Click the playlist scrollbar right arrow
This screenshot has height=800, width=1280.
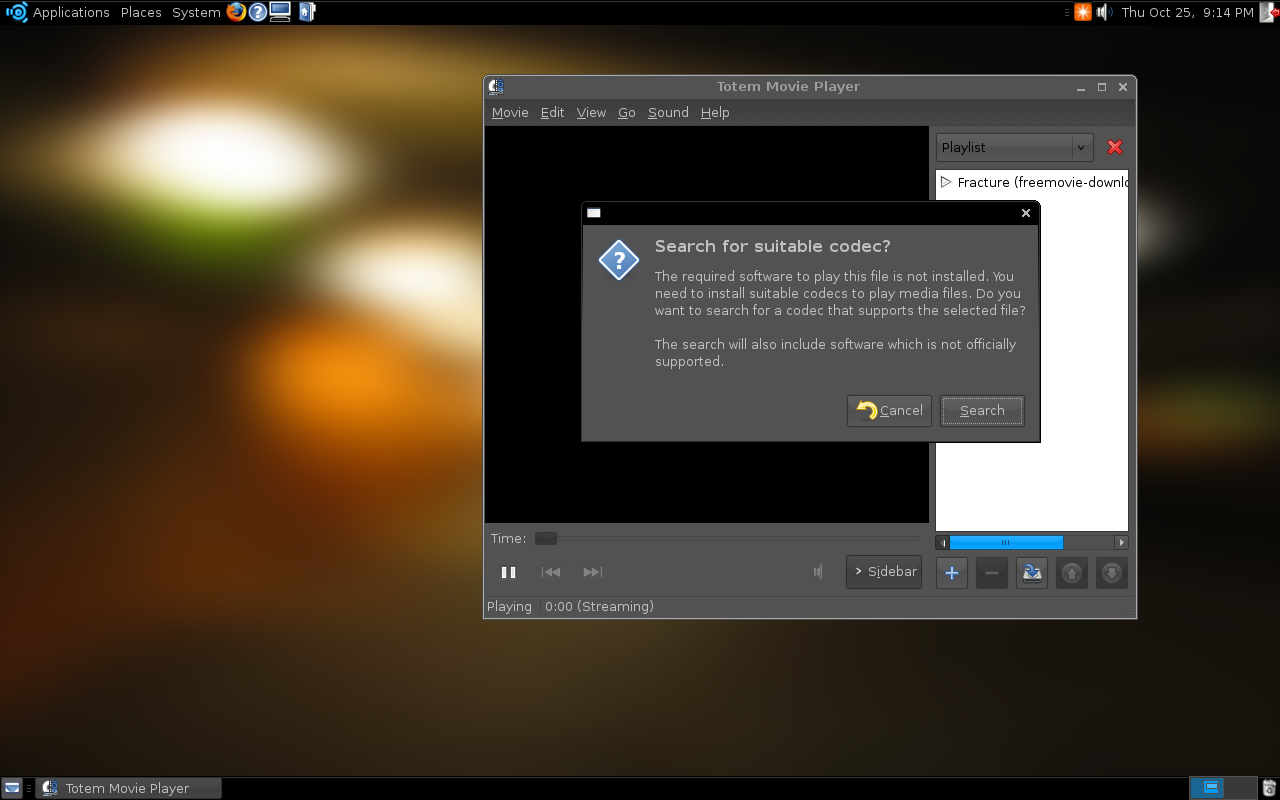[x=1121, y=543]
